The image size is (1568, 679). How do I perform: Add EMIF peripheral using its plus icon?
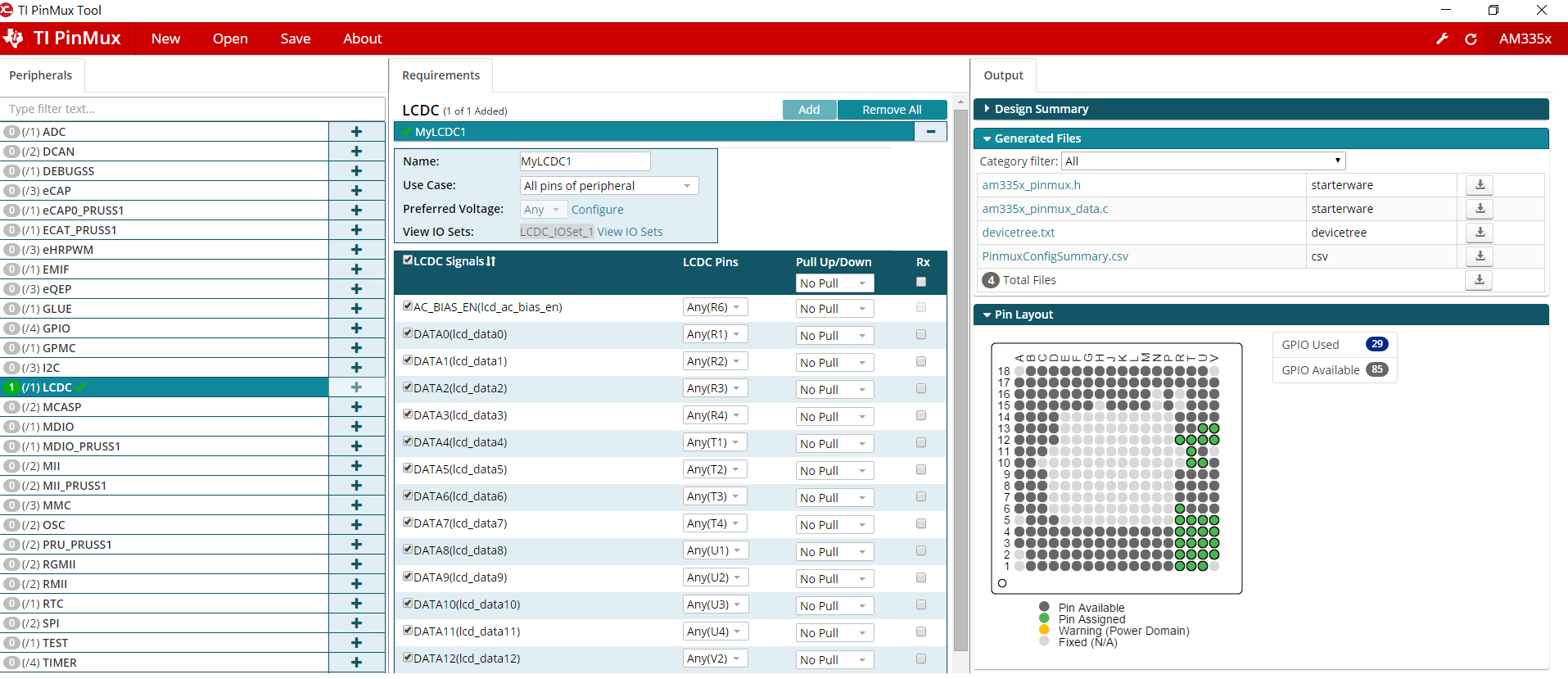(x=356, y=269)
